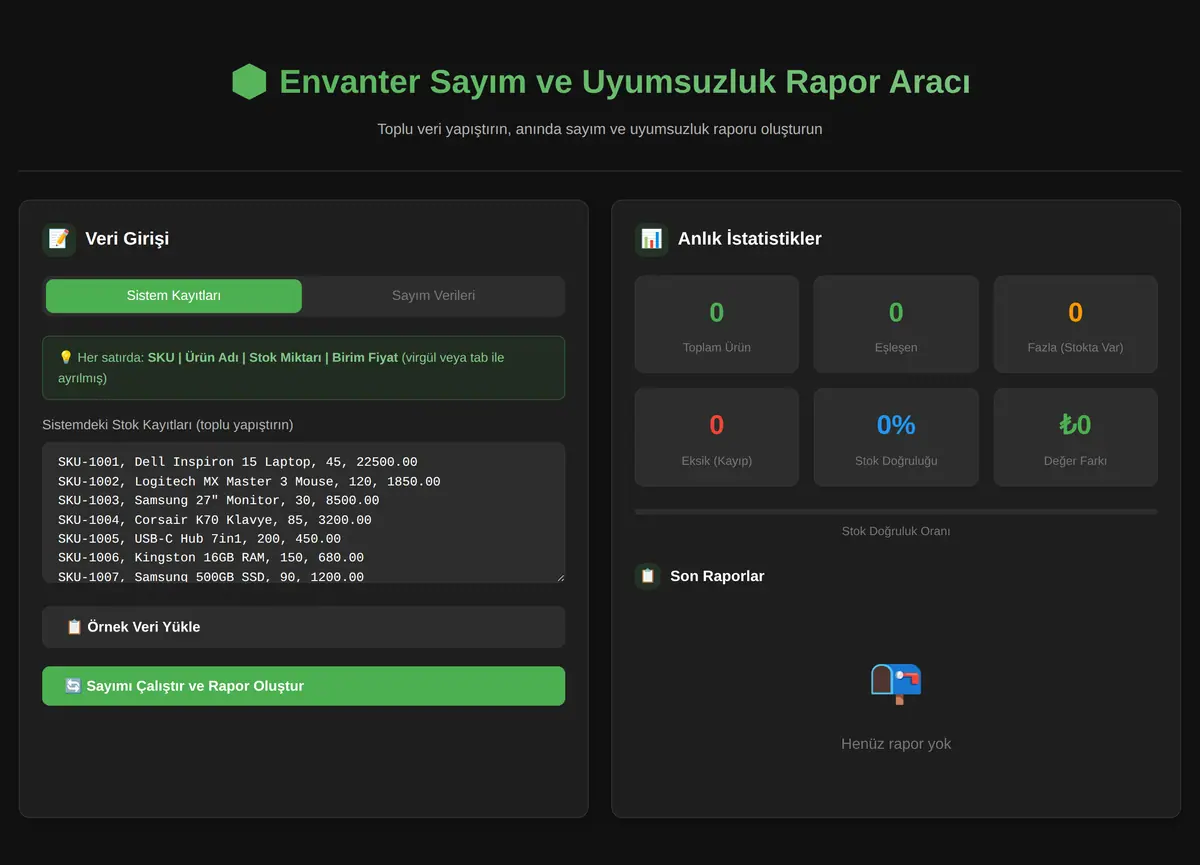1200x865 pixels.
Task: Click the SKU-1007 Samsung 500GB SSD line
Action: coord(211,576)
